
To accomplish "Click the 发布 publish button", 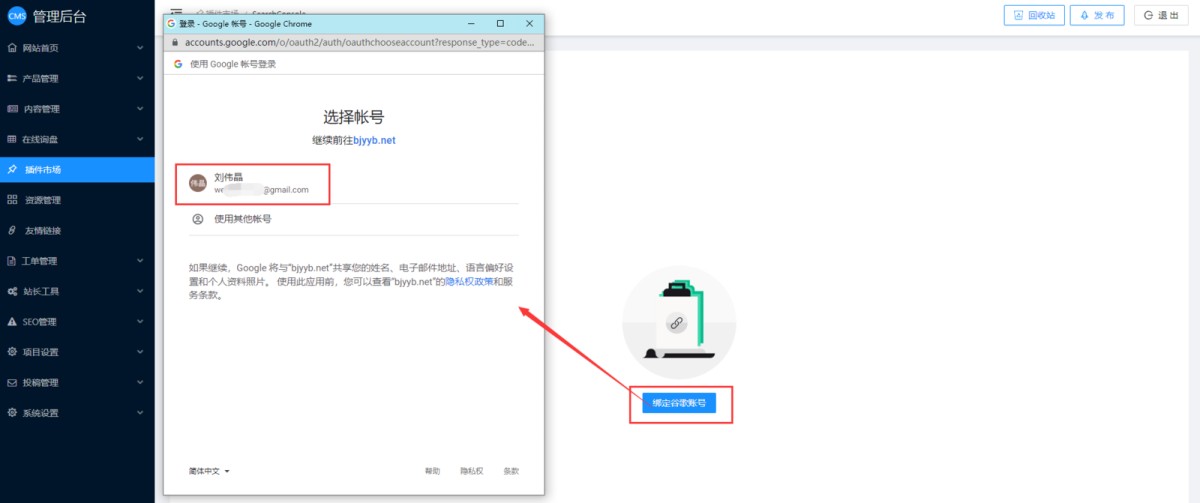I will pyautogui.click(x=1097, y=15).
